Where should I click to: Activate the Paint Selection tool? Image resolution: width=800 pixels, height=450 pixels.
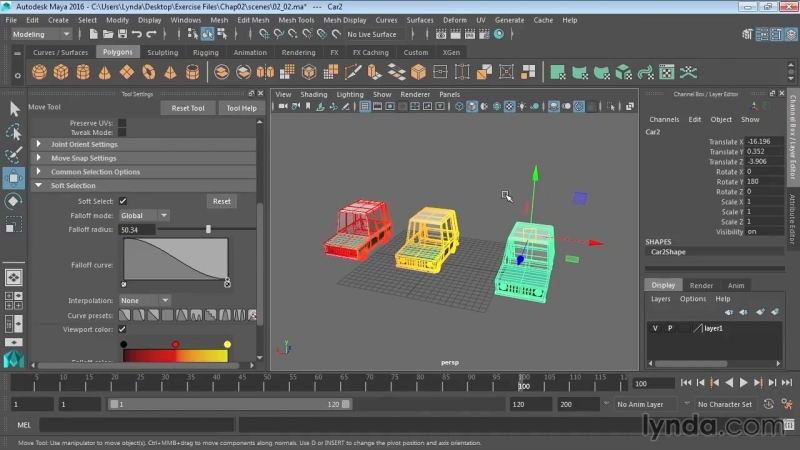pos(14,155)
